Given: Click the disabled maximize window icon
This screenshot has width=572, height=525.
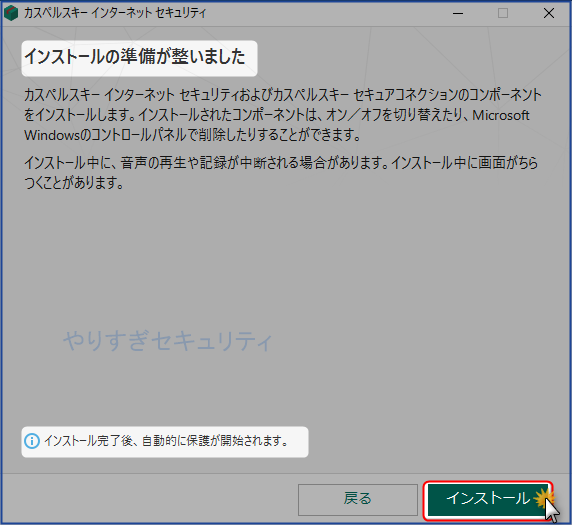Looking at the screenshot, I should coord(503,13).
